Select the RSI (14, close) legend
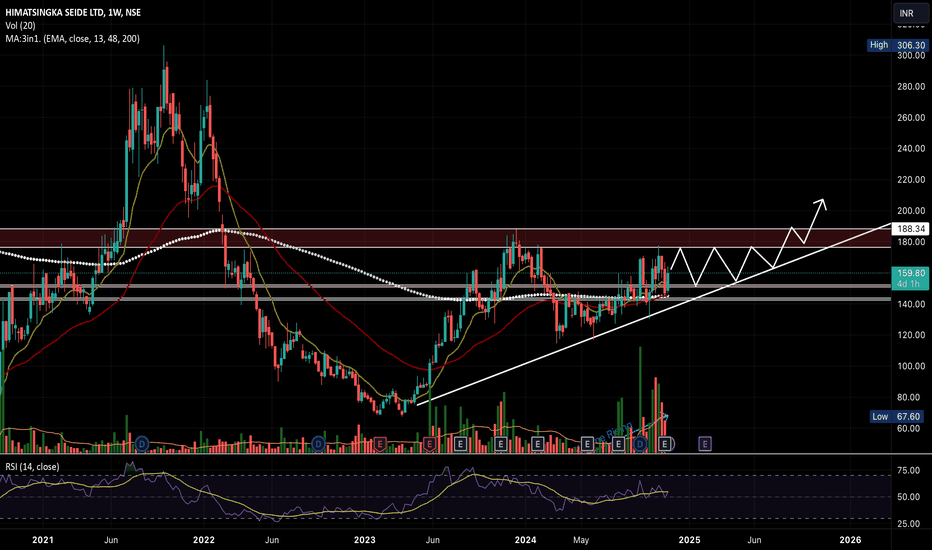The width and height of the screenshot is (932, 550). pos(33,467)
